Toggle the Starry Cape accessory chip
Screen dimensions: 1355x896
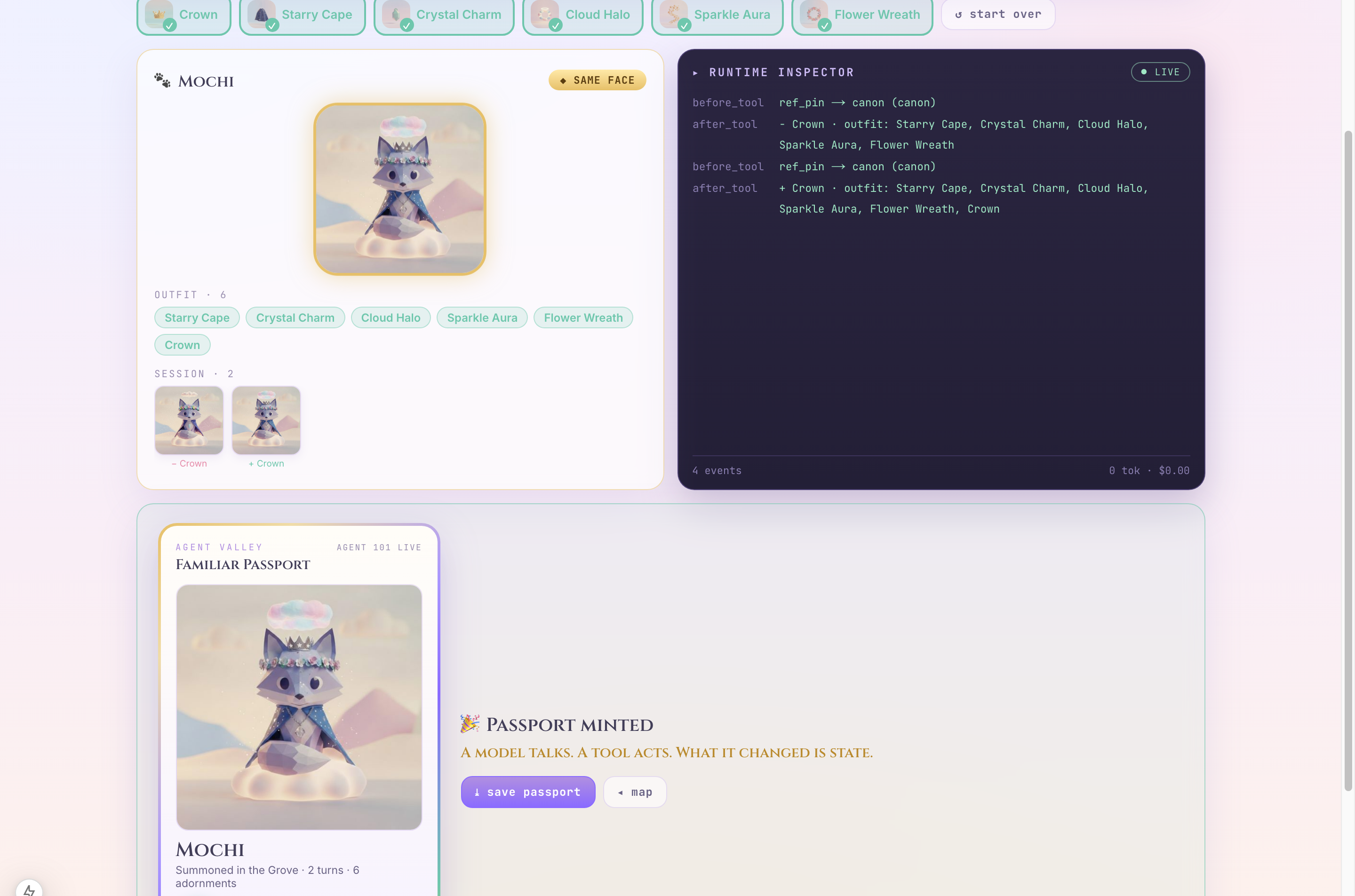click(x=303, y=15)
